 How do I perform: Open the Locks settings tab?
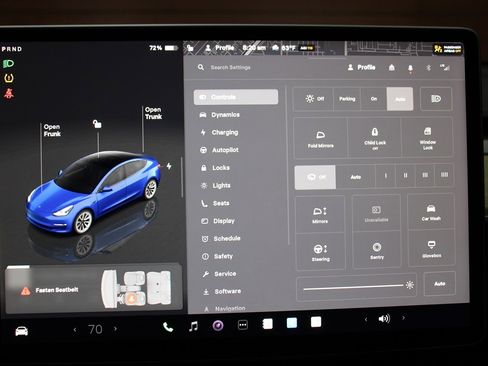click(215, 168)
